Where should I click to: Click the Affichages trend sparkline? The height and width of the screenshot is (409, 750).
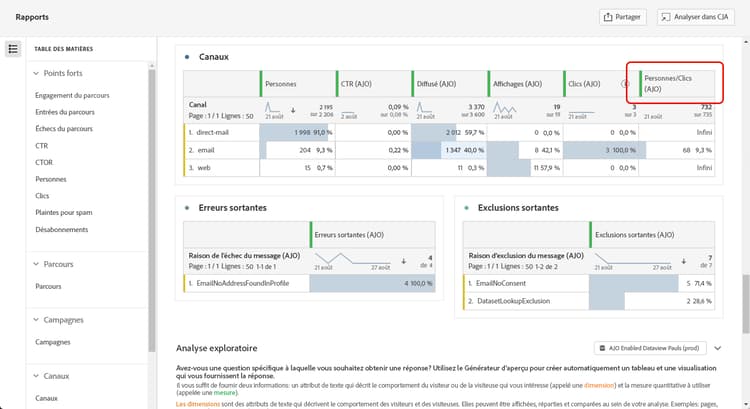[504, 107]
